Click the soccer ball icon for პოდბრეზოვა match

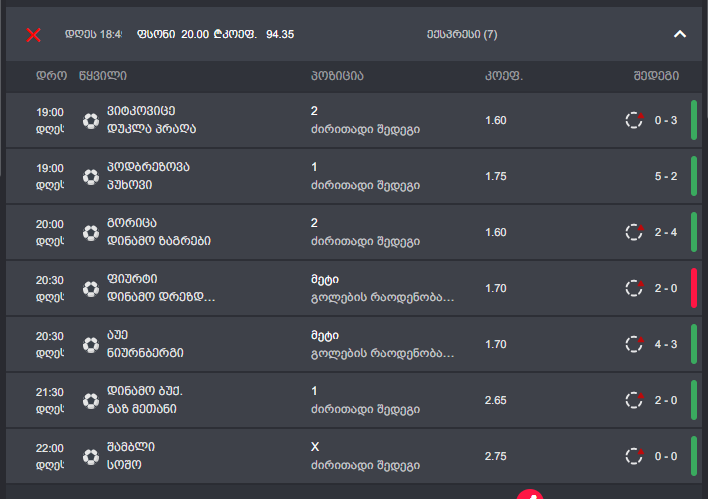91,177
